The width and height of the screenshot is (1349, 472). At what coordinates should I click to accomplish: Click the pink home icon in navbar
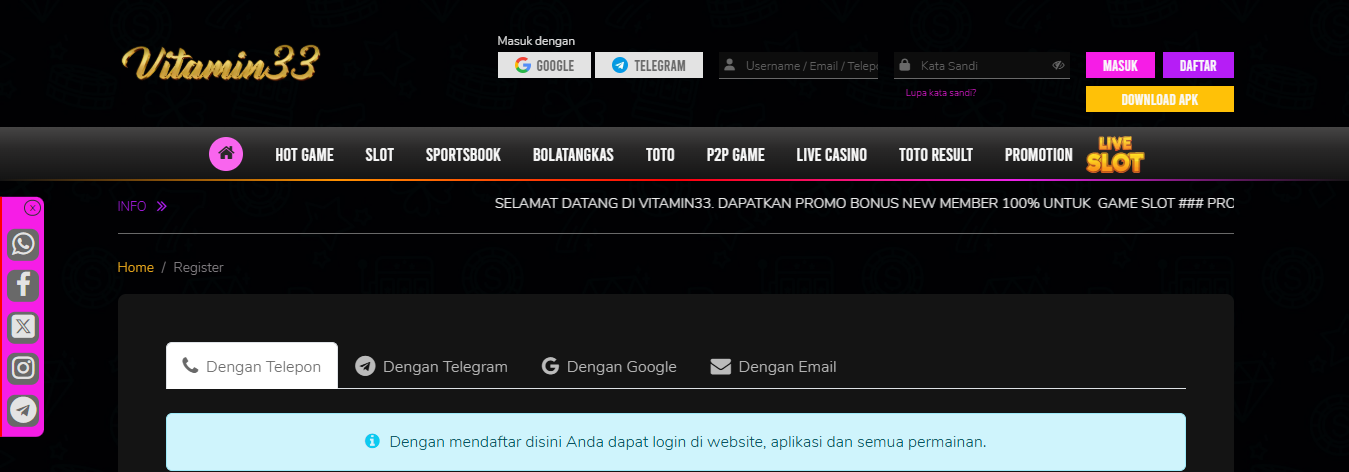pos(226,154)
